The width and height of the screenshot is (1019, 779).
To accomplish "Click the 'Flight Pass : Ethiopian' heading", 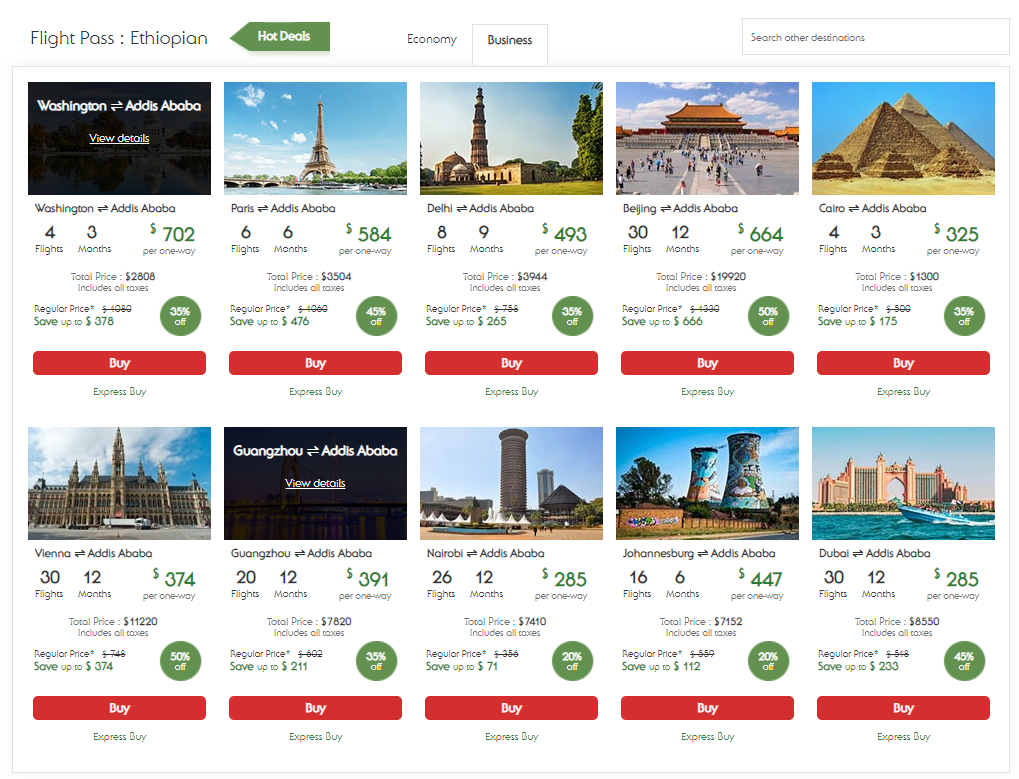I will [x=119, y=38].
